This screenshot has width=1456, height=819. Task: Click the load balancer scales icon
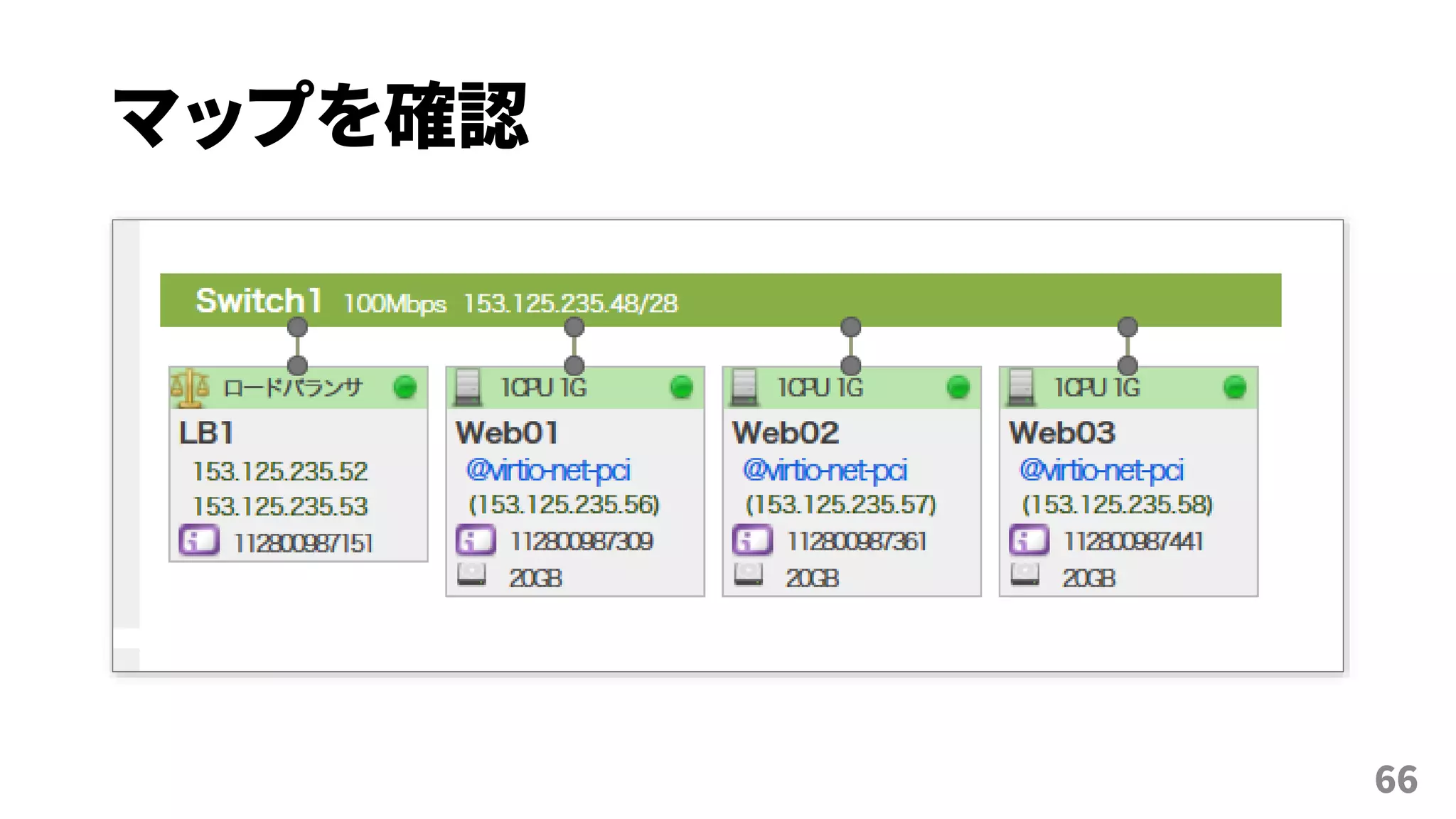(x=190, y=387)
